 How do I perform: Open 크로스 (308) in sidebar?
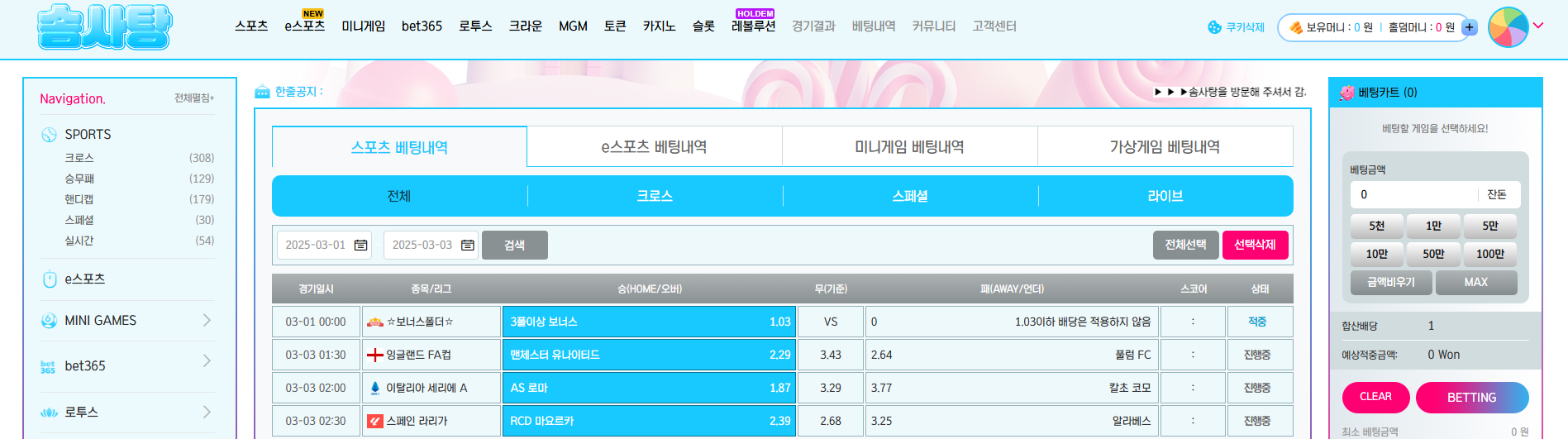pos(139,158)
